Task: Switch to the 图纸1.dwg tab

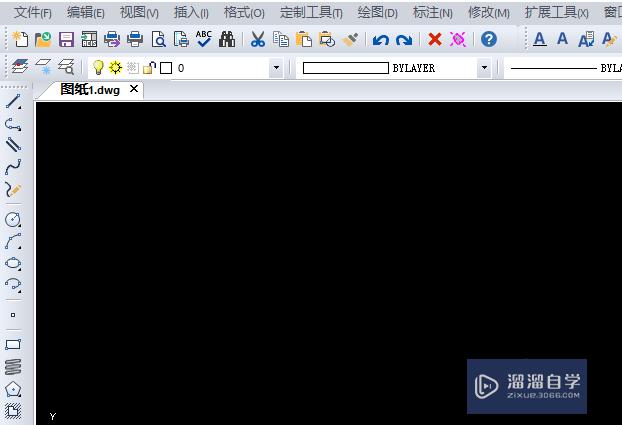Action: (x=90, y=90)
